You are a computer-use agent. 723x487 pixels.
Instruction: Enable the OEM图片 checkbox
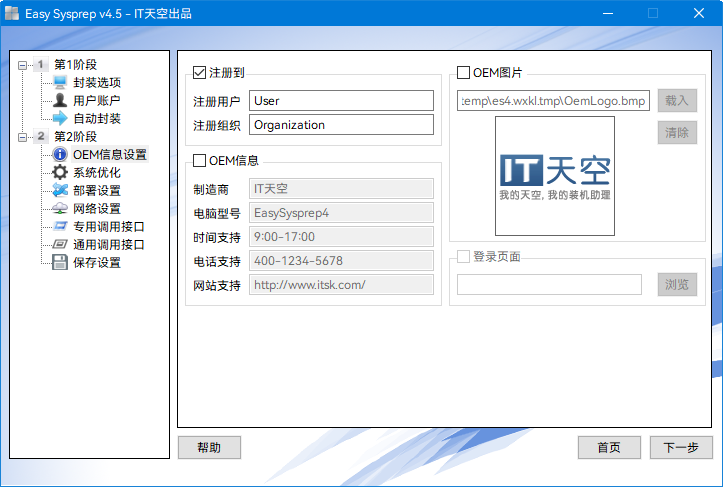[463, 72]
